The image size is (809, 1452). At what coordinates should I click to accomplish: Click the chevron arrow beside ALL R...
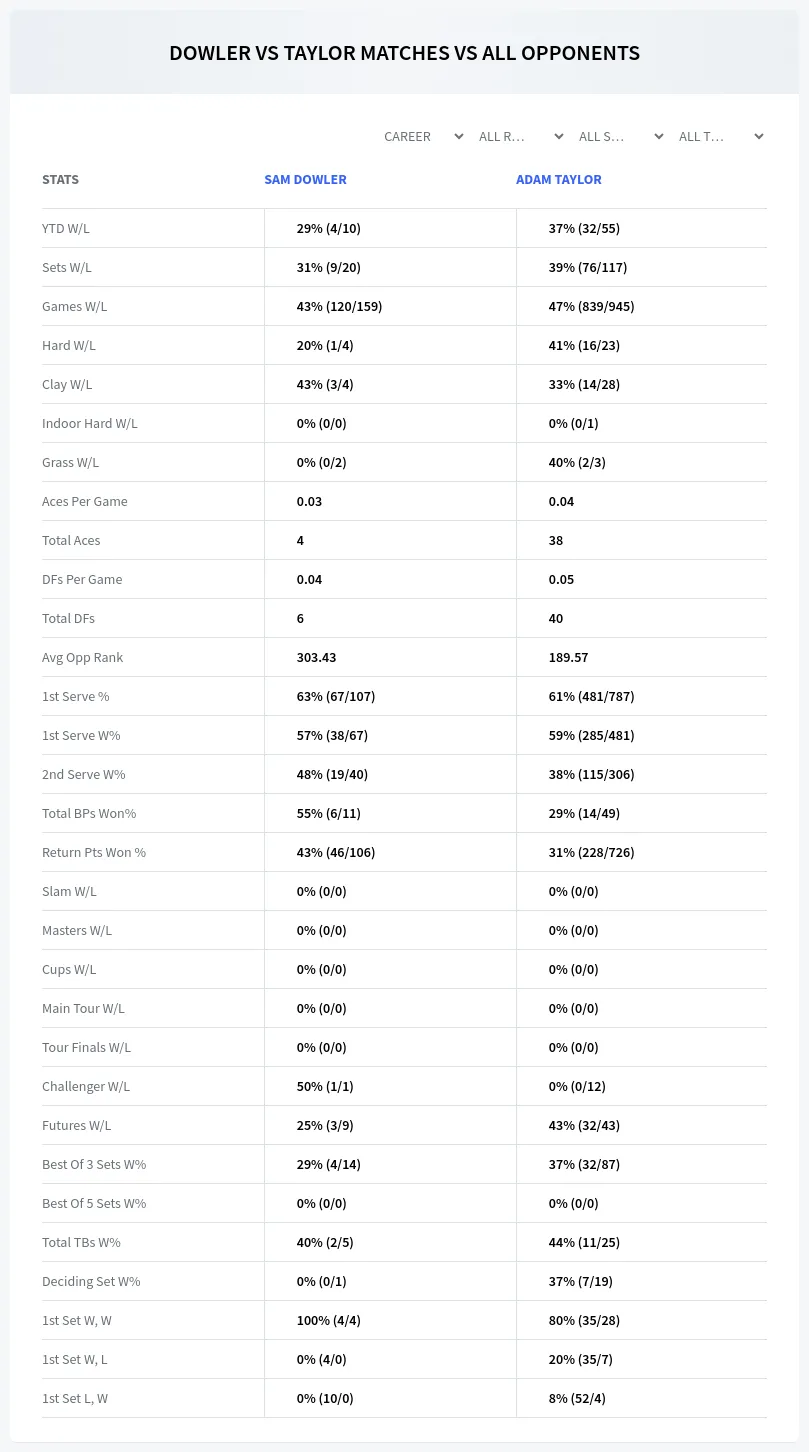(x=559, y=136)
